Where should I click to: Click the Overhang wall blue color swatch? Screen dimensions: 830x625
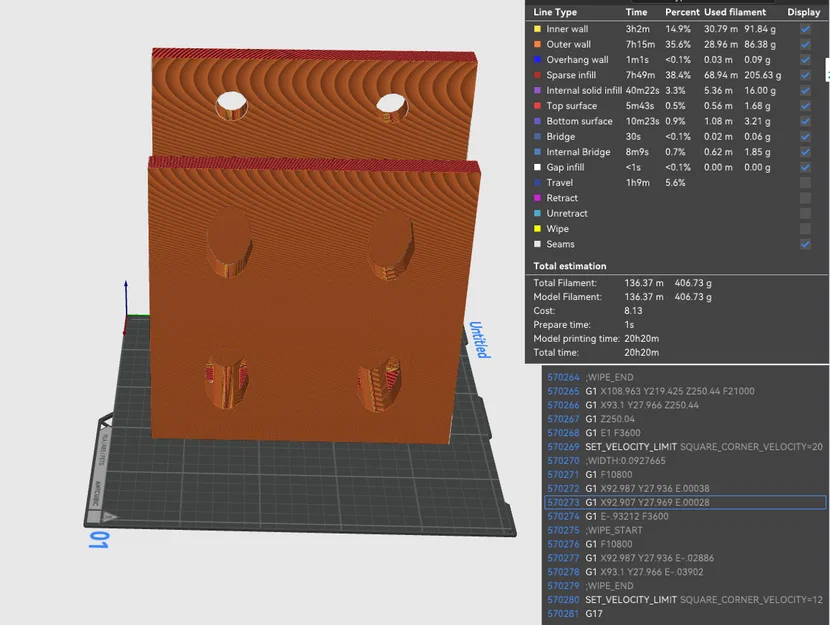point(537,60)
